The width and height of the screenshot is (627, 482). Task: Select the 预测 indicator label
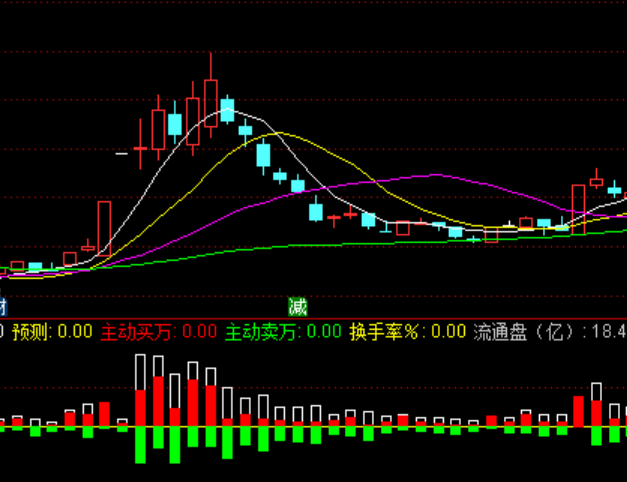click(30, 331)
